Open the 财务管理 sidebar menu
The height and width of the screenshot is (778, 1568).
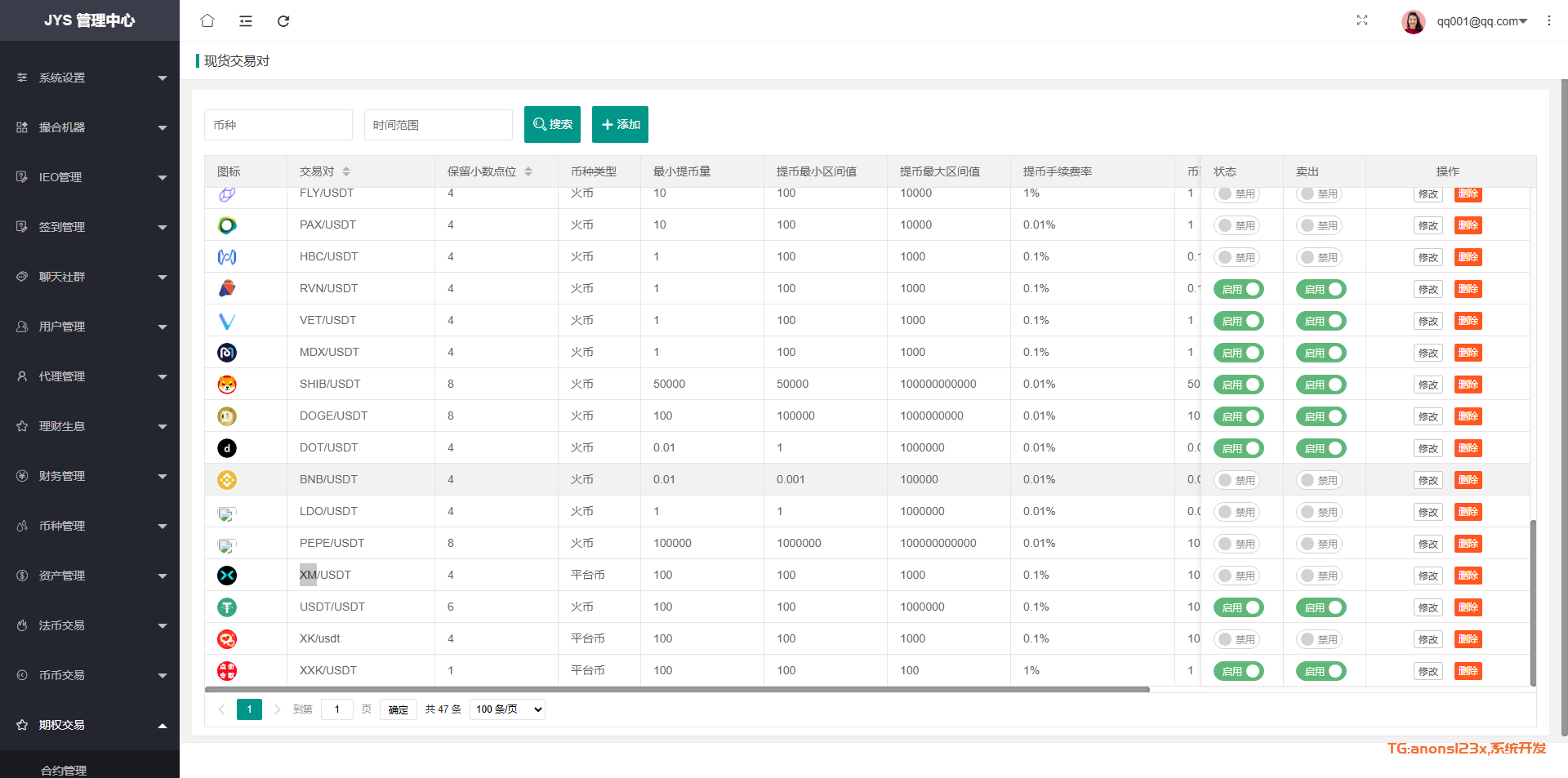[90, 476]
